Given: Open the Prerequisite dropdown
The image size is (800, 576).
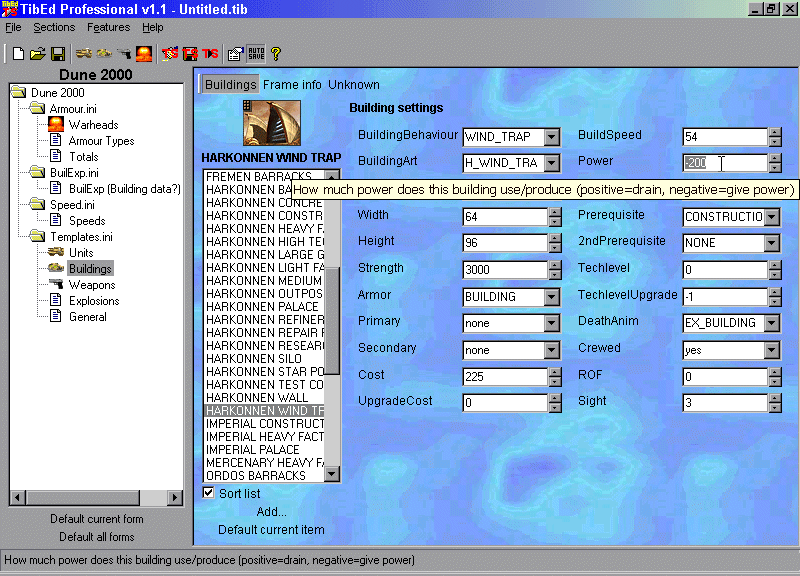Looking at the screenshot, I should 772,217.
